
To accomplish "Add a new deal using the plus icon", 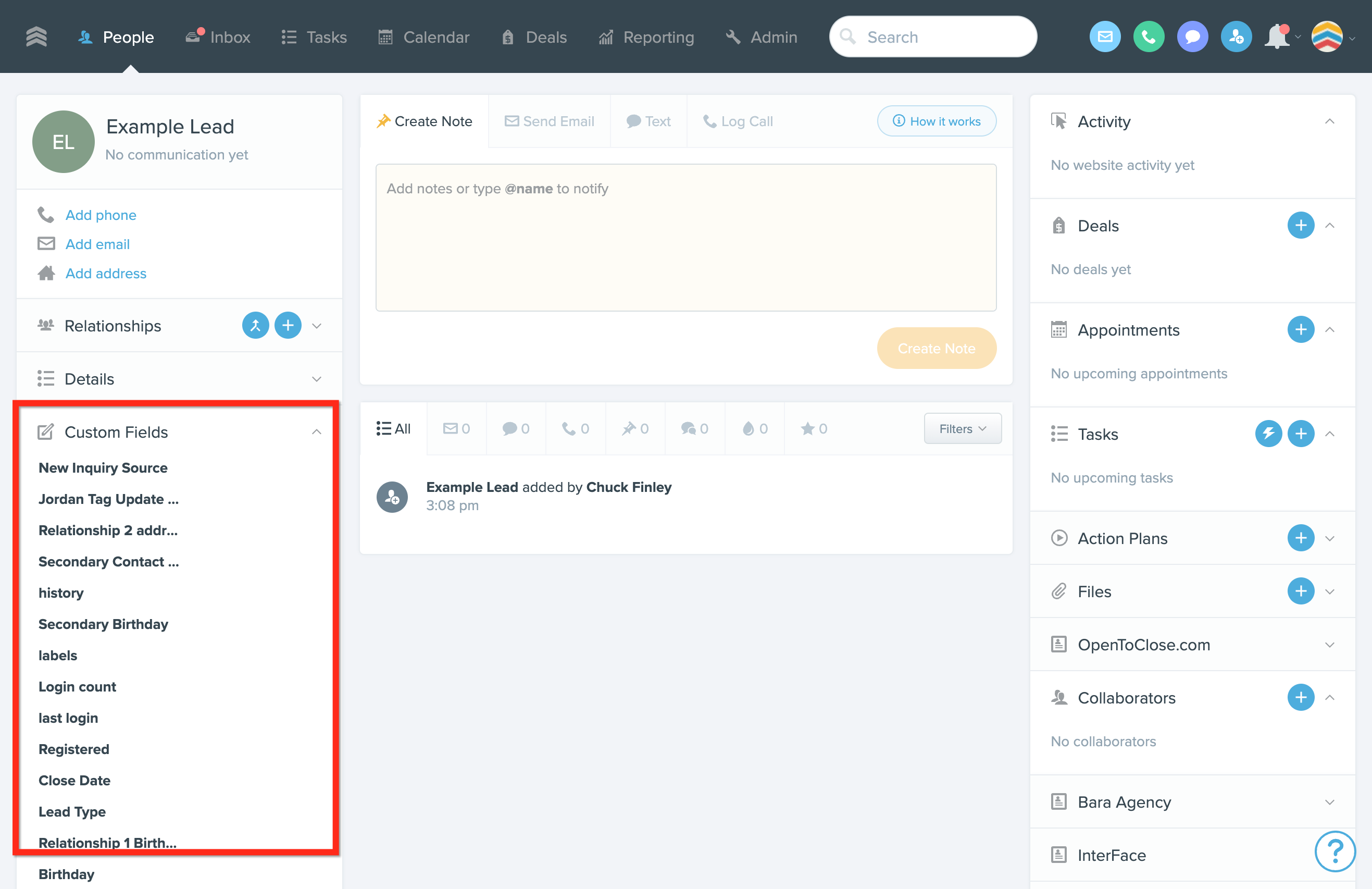I will pos(1301,225).
